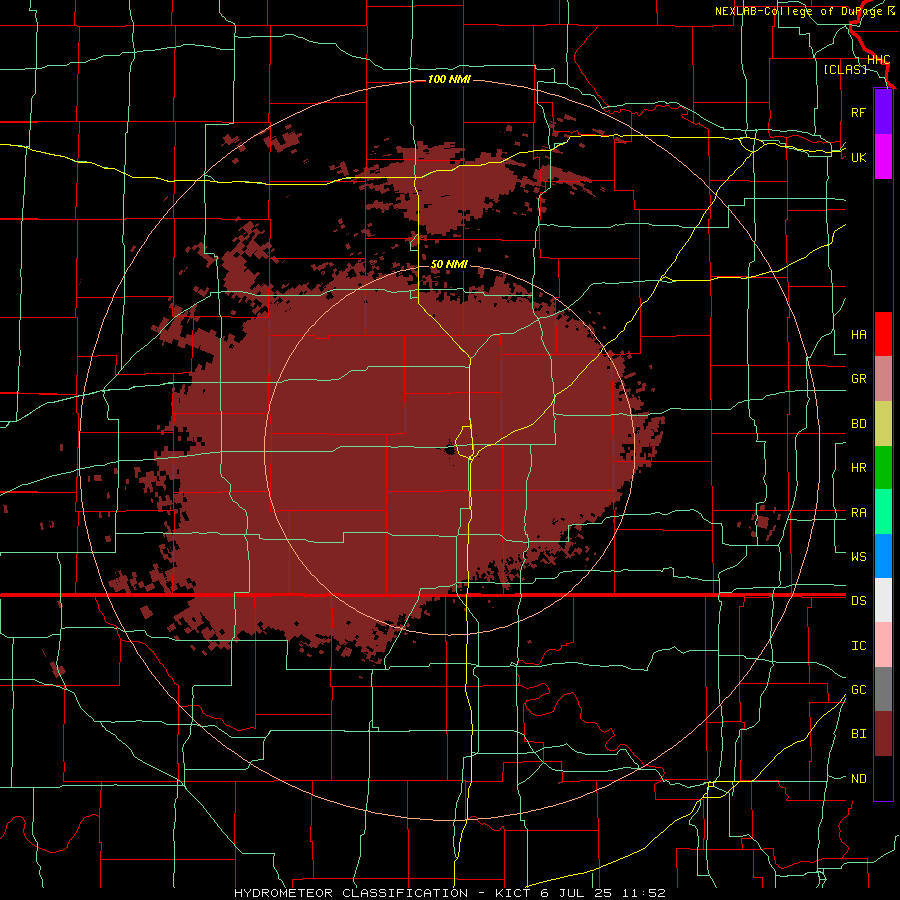This screenshot has height=900, width=900.
Task: Click the [CLAS] label
Action: tap(845, 69)
